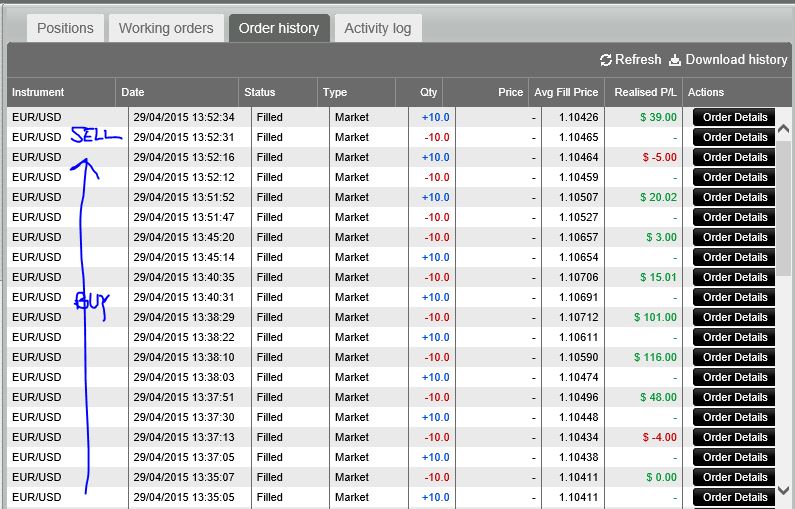Open Order Details for 13:38:29 order
795x509 pixels.
[734, 317]
